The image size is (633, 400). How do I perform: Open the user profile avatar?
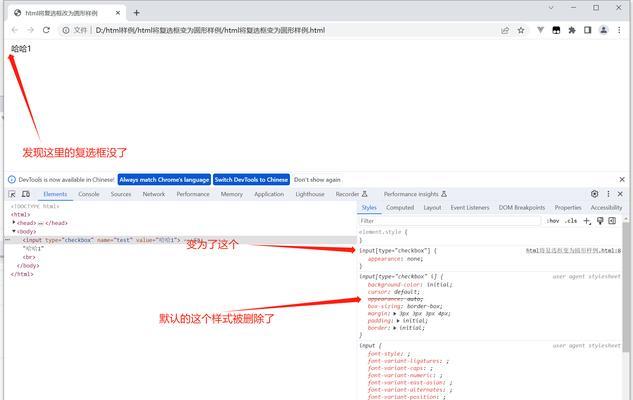tap(604, 30)
